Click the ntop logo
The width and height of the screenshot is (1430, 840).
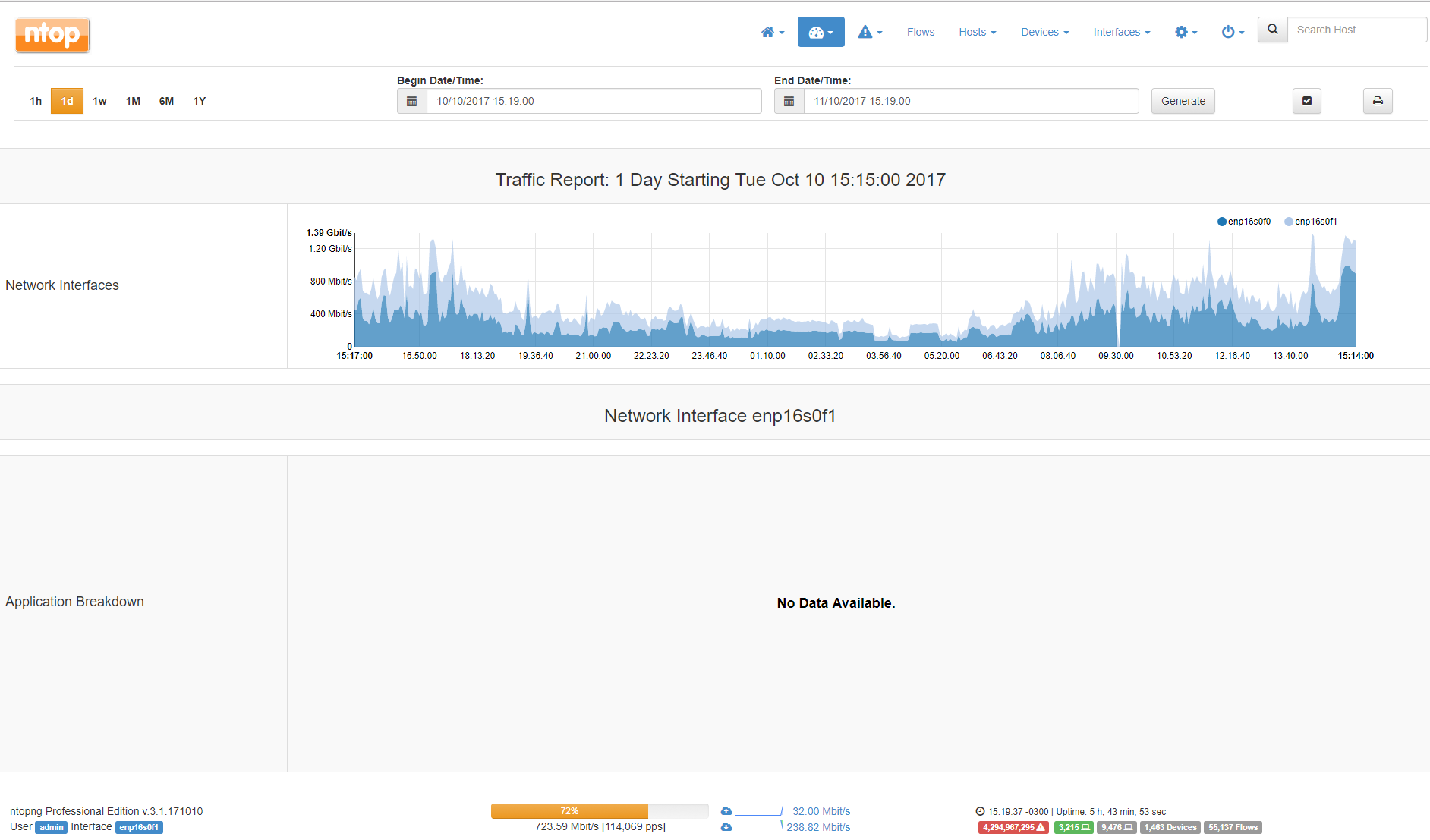coord(52,35)
